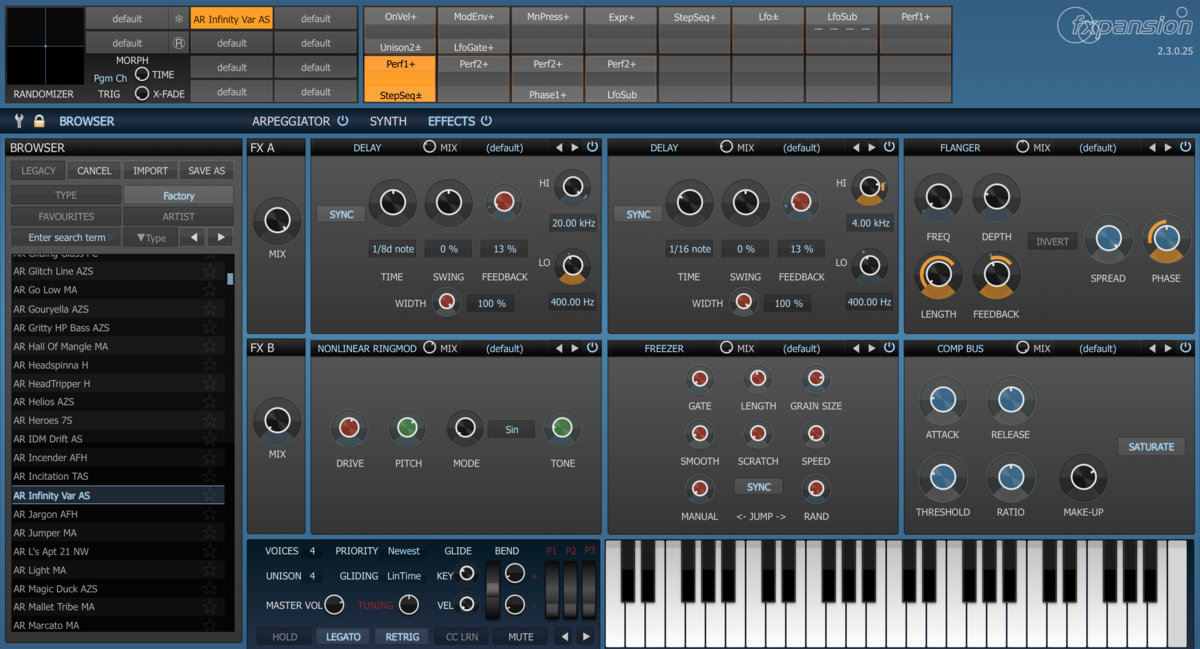1200x649 pixels.
Task: Select AR Helios AZS preset
Action: pyautogui.click(x=44, y=402)
